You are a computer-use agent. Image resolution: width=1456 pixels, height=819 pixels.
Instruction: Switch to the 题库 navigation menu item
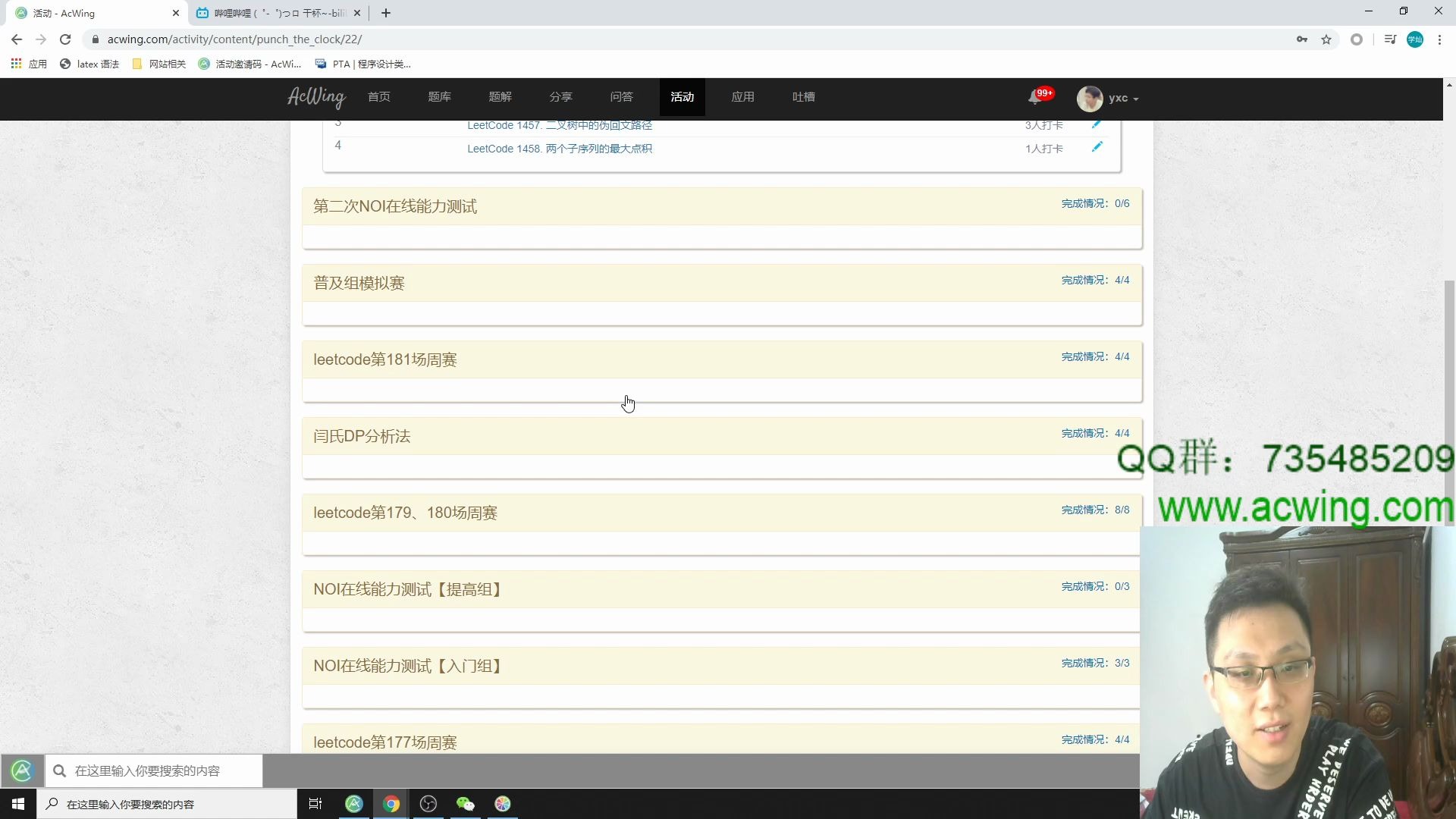[x=439, y=97]
